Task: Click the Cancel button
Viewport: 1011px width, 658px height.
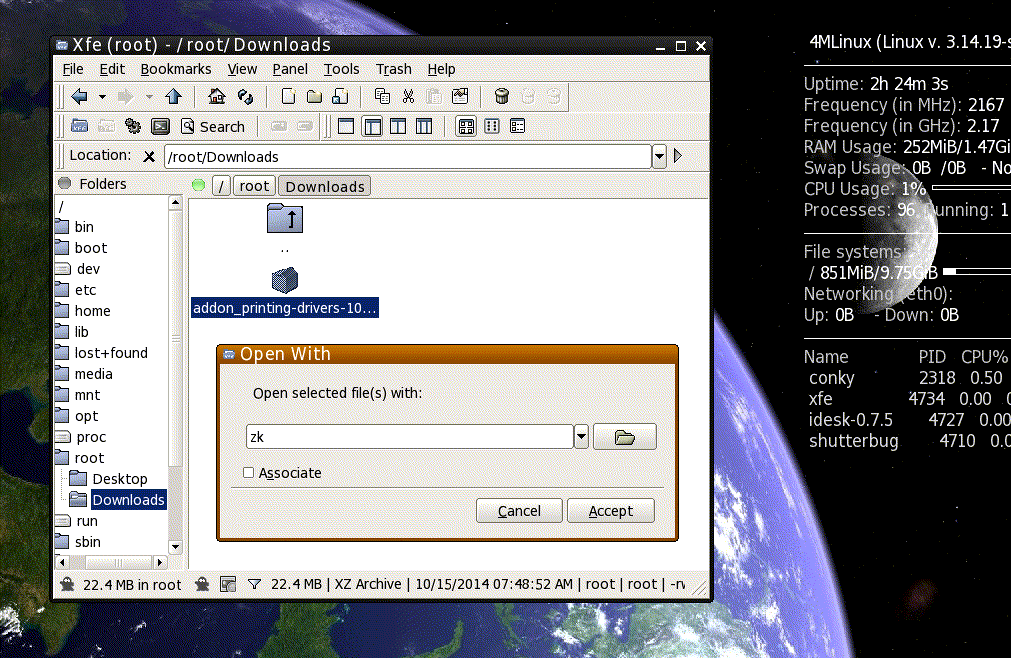Action: tap(519, 511)
